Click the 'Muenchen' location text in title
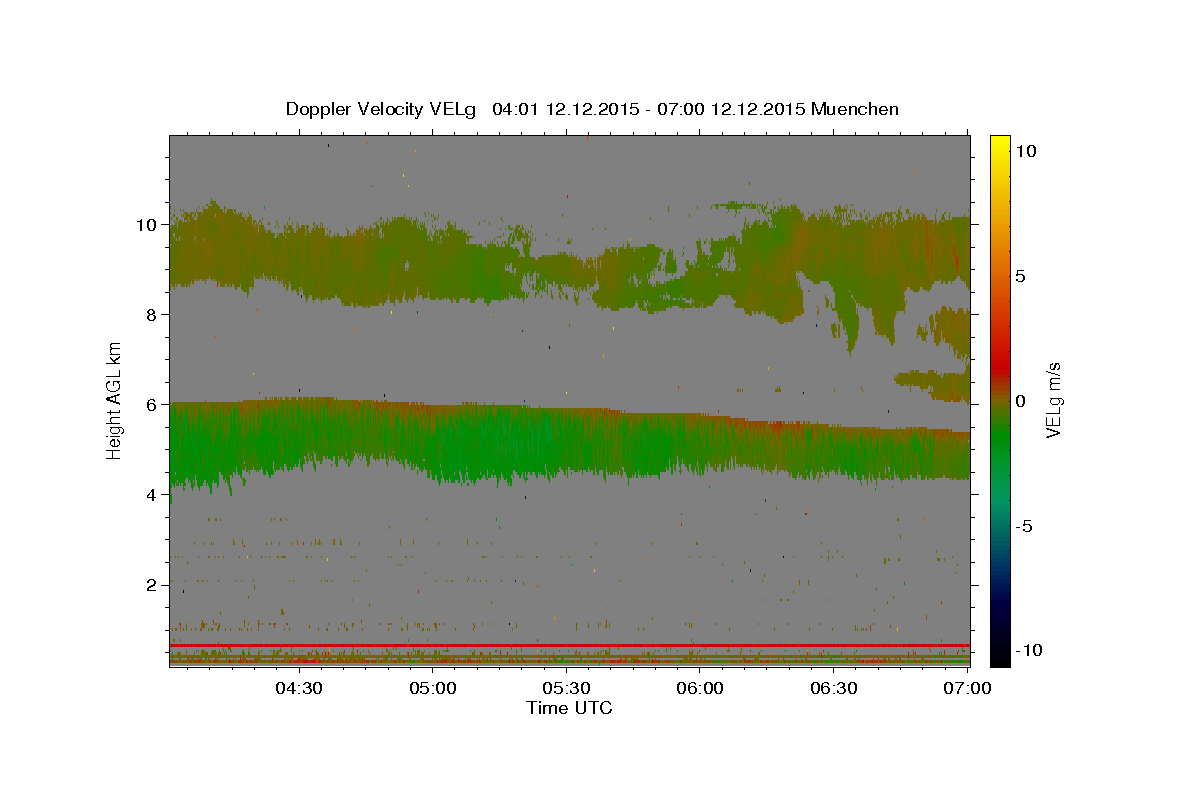Image resolution: width=1200 pixels, height=800 pixels. [x=855, y=109]
